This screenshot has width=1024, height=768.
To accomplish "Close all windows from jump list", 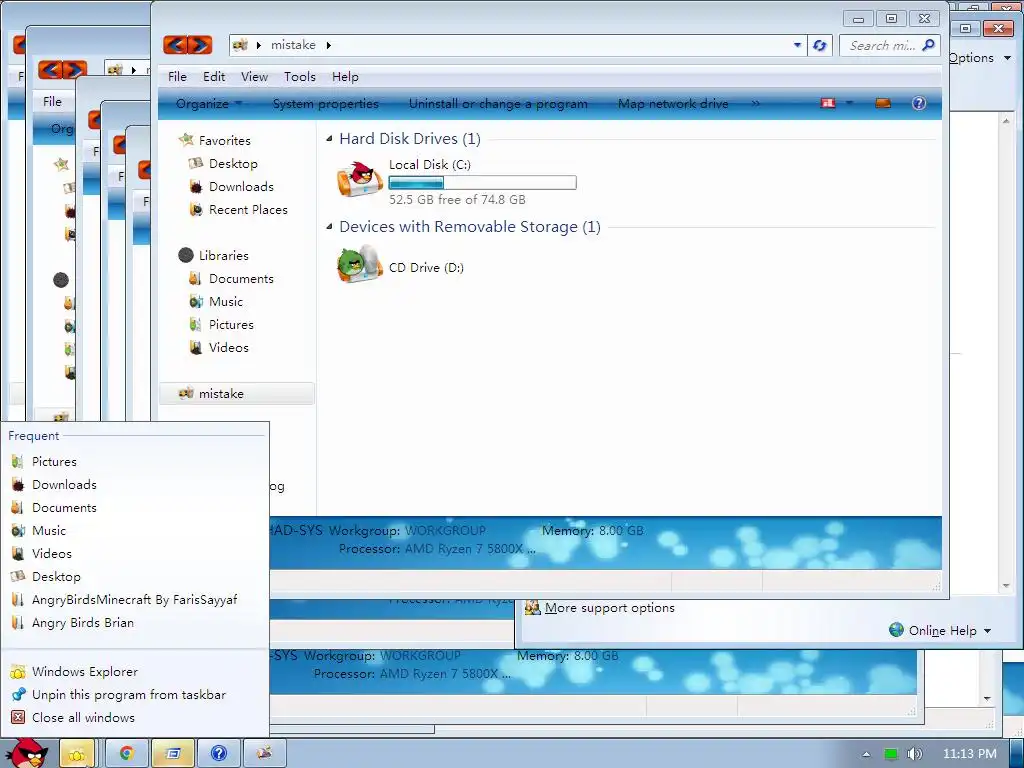I will tap(135, 717).
